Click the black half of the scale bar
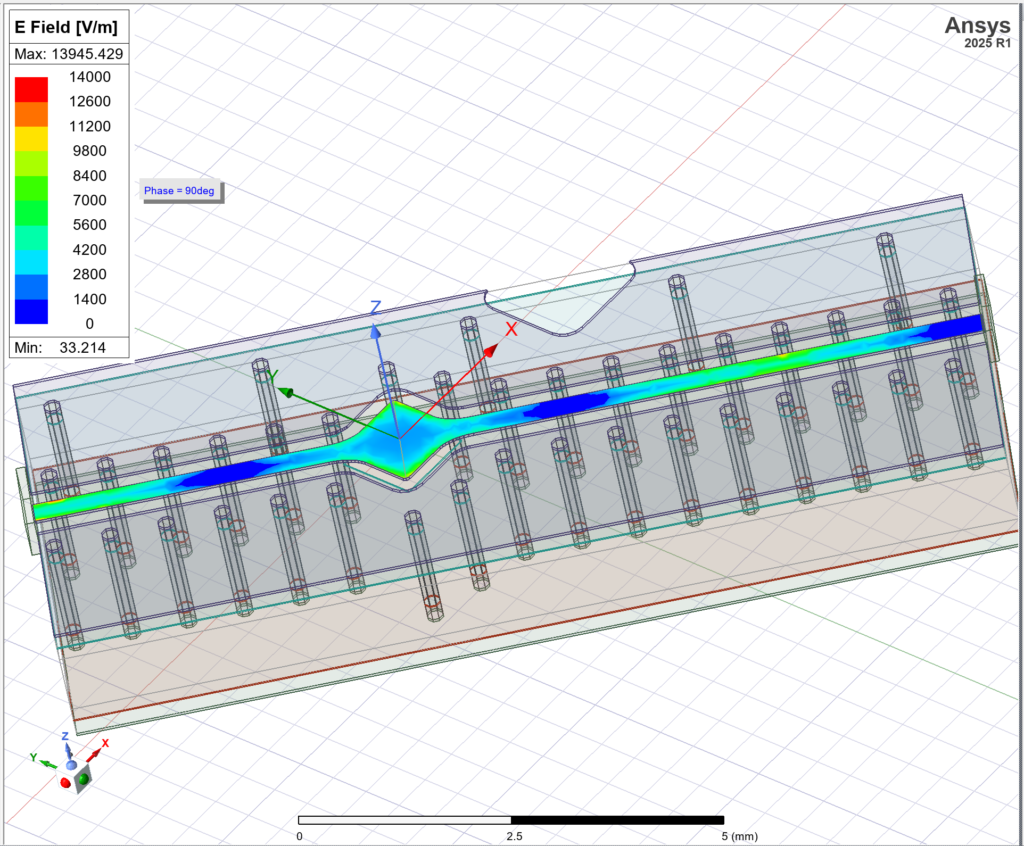The width and height of the screenshot is (1024, 846). 618,820
